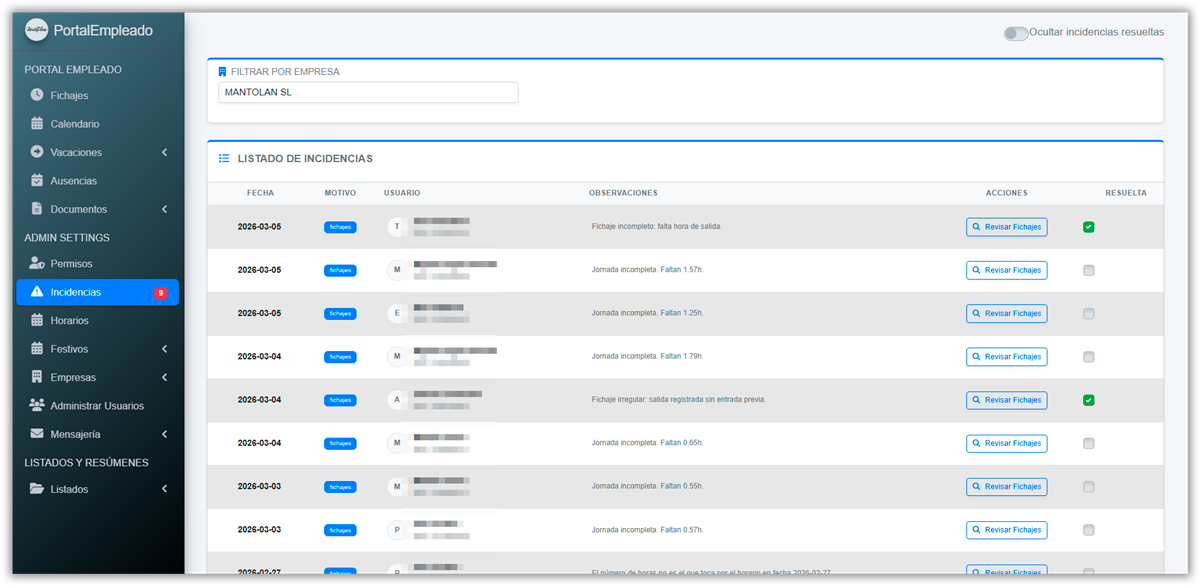Mark the Faltan 1.57h incident as resolved
Image resolution: width=1200 pixels, height=586 pixels.
tap(1088, 270)
